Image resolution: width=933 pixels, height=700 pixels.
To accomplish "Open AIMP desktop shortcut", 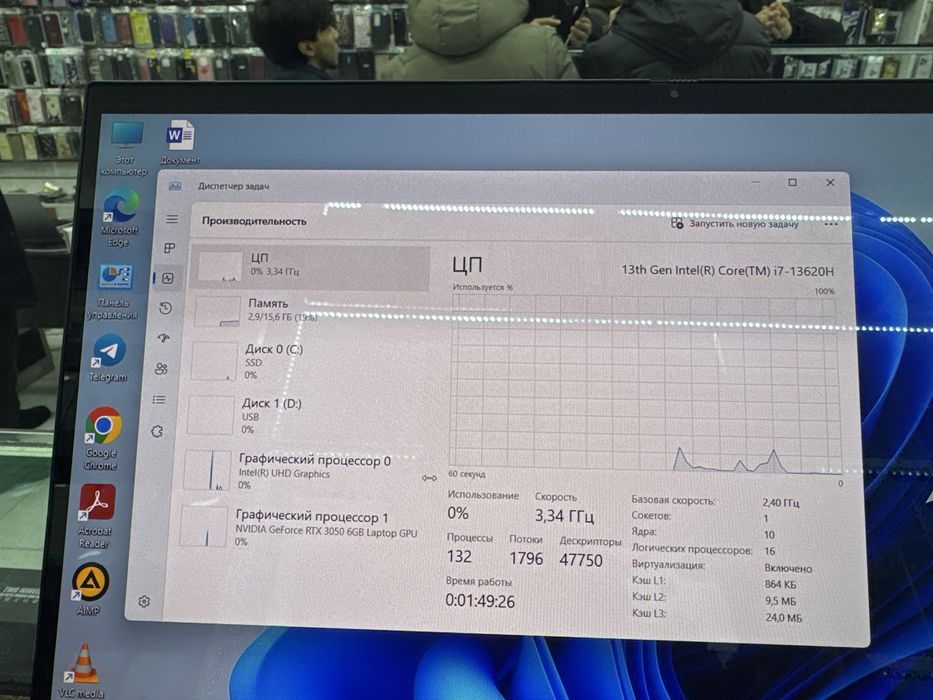I will (x=89, y=588).
